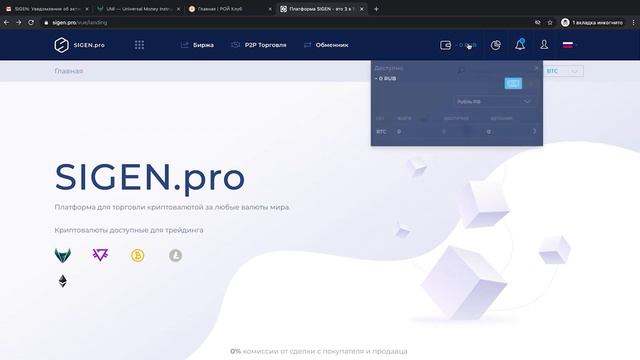This screenshot has width=640, height=360.
Task: Click the incognito tab indicator
Action: (x=592, y=22)
